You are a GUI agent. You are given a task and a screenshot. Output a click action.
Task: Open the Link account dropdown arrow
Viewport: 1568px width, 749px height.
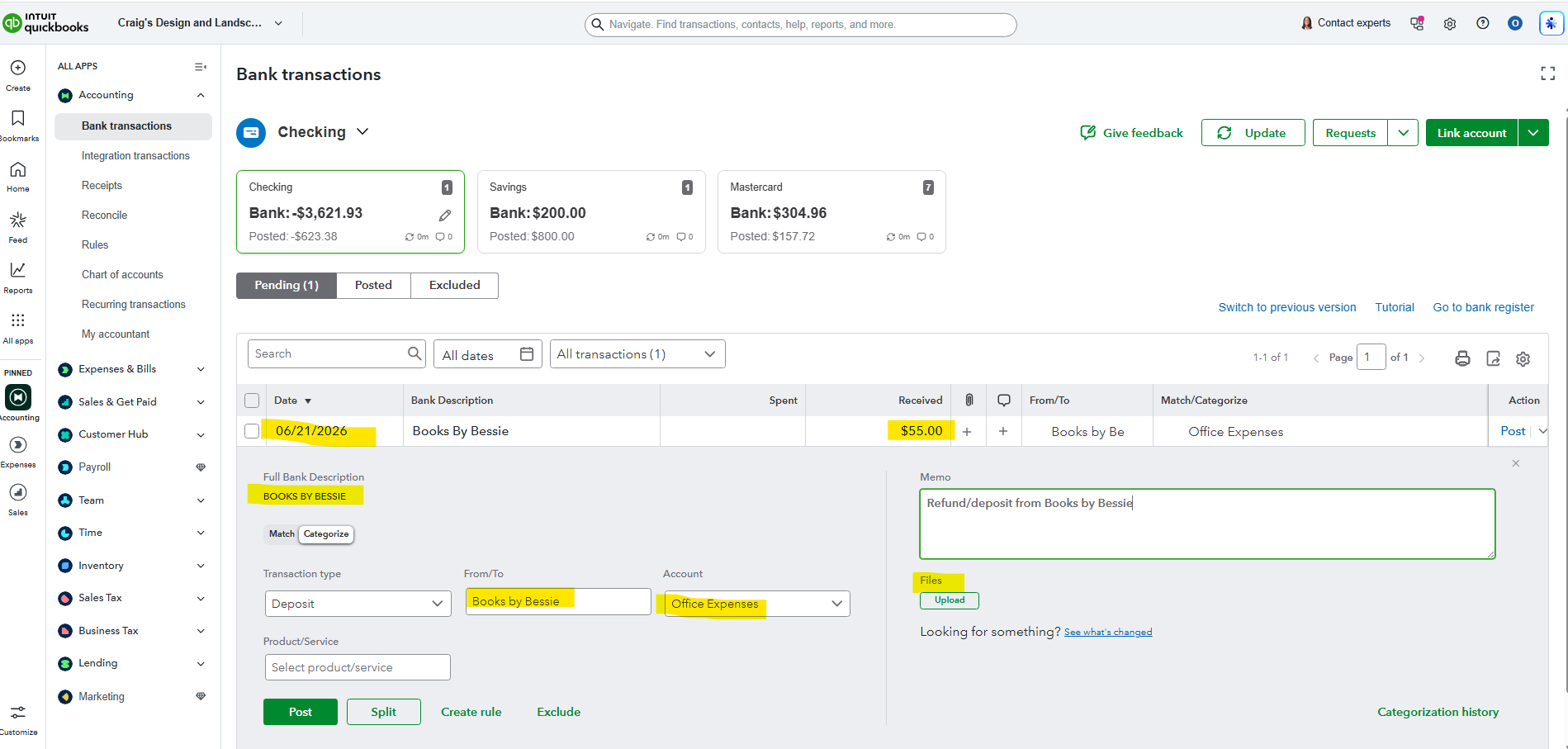(1533, 133)
